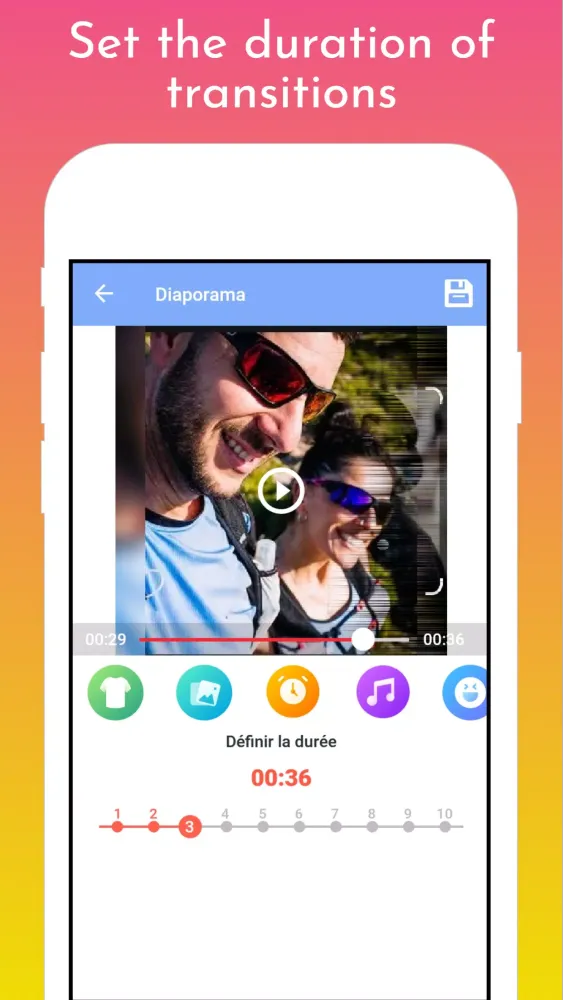The height and width of the screenshot is (1000, 563).
Task: Click the Définir la durée label
Action: click(x=281, y=742)
